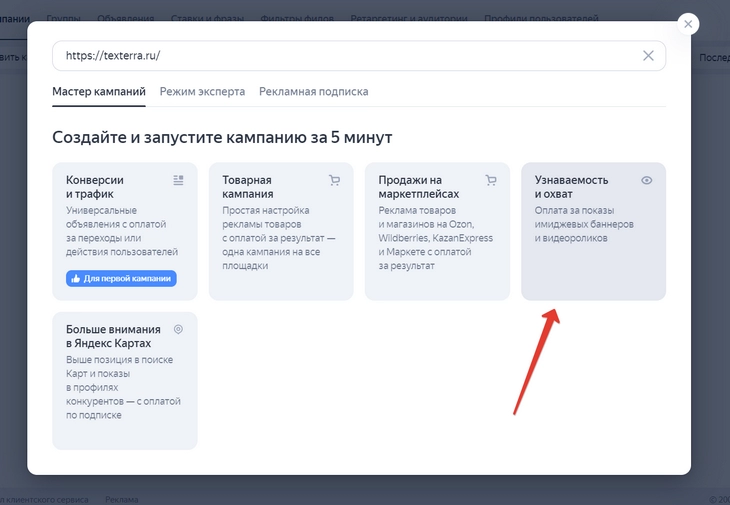The width and height of the screenshot is (730, 505).
Task: Click the list icon on the Конверсии и трафик card
Action: 178,180
